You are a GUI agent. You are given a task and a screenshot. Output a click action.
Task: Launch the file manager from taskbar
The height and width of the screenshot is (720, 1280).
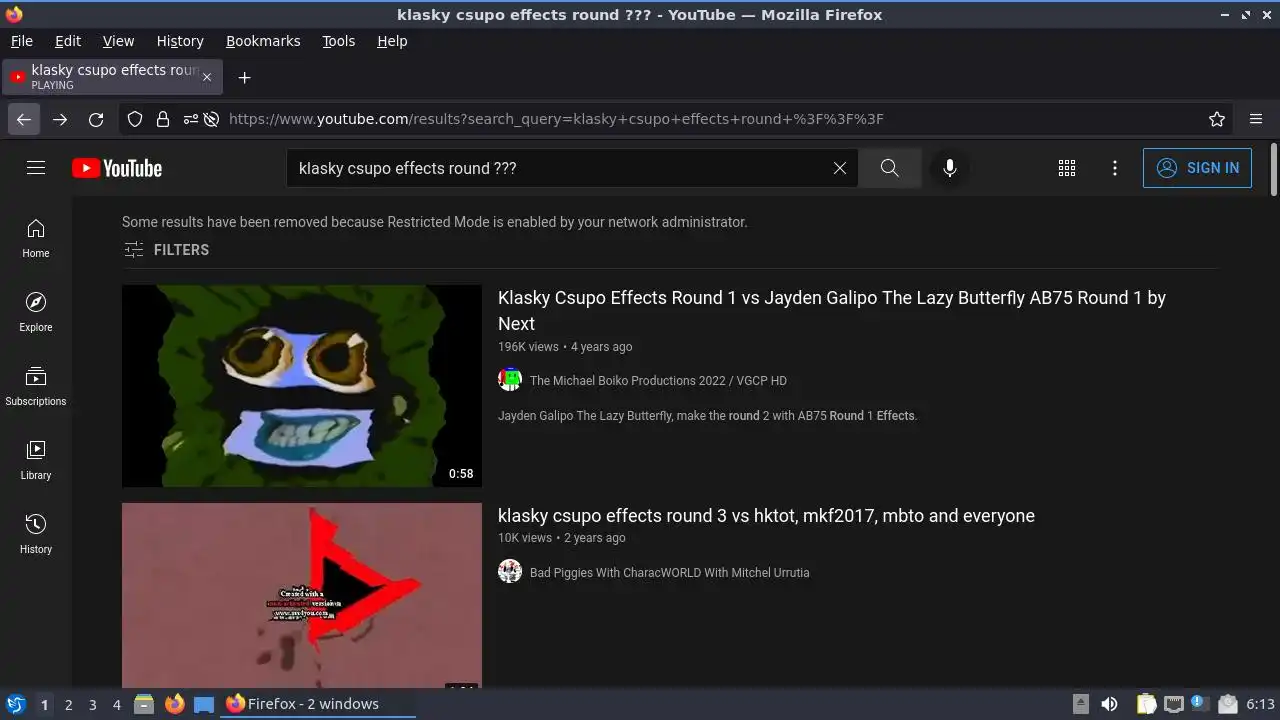pos(144,704)
